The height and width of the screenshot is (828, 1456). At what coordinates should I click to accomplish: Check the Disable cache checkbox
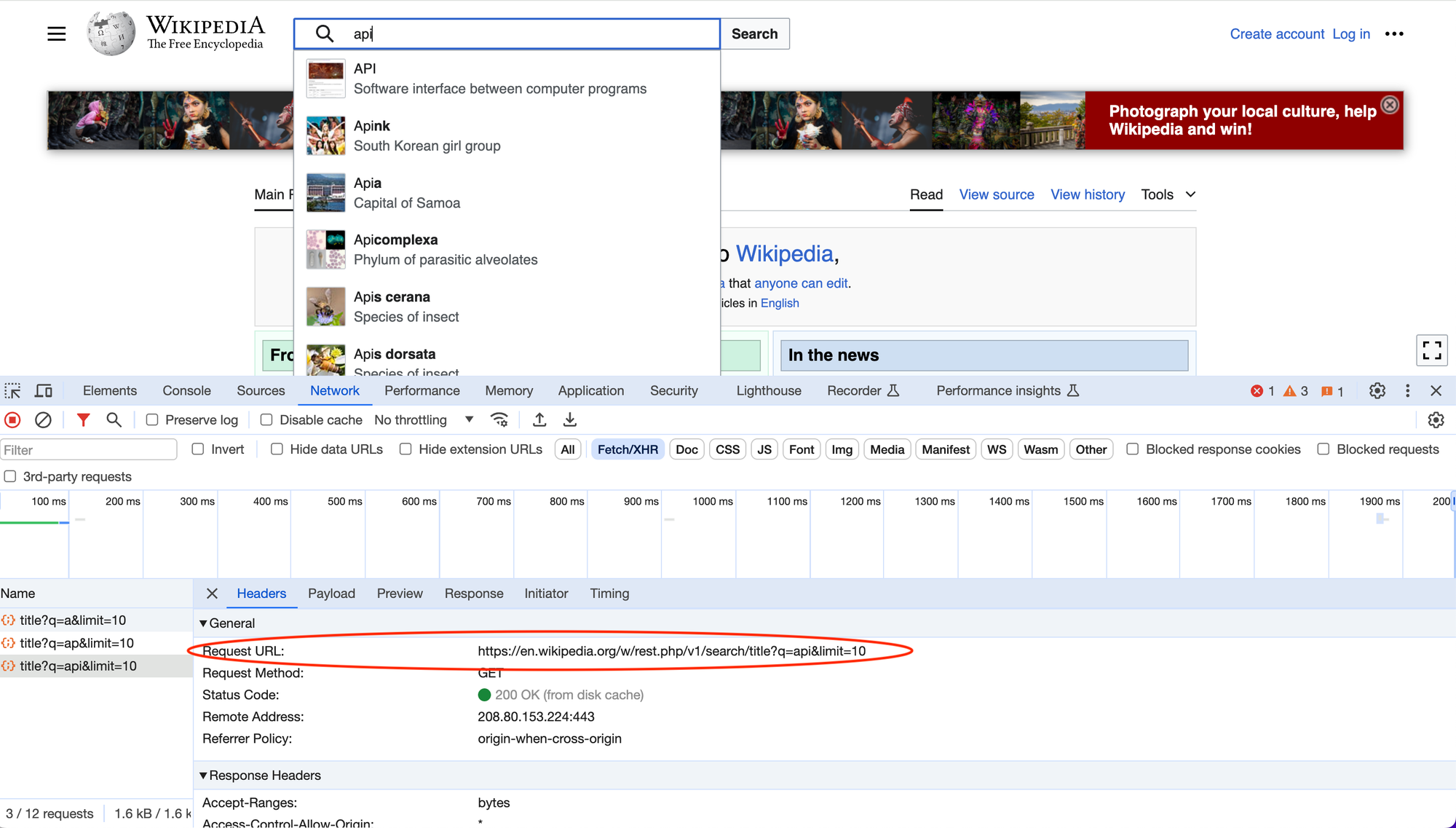(266, 420)
